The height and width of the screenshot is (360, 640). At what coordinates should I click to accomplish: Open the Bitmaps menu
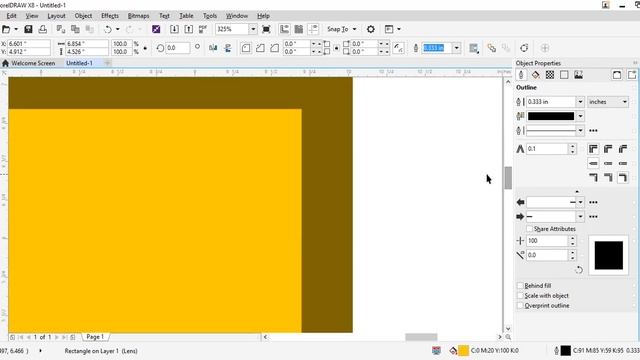(138, 16)
